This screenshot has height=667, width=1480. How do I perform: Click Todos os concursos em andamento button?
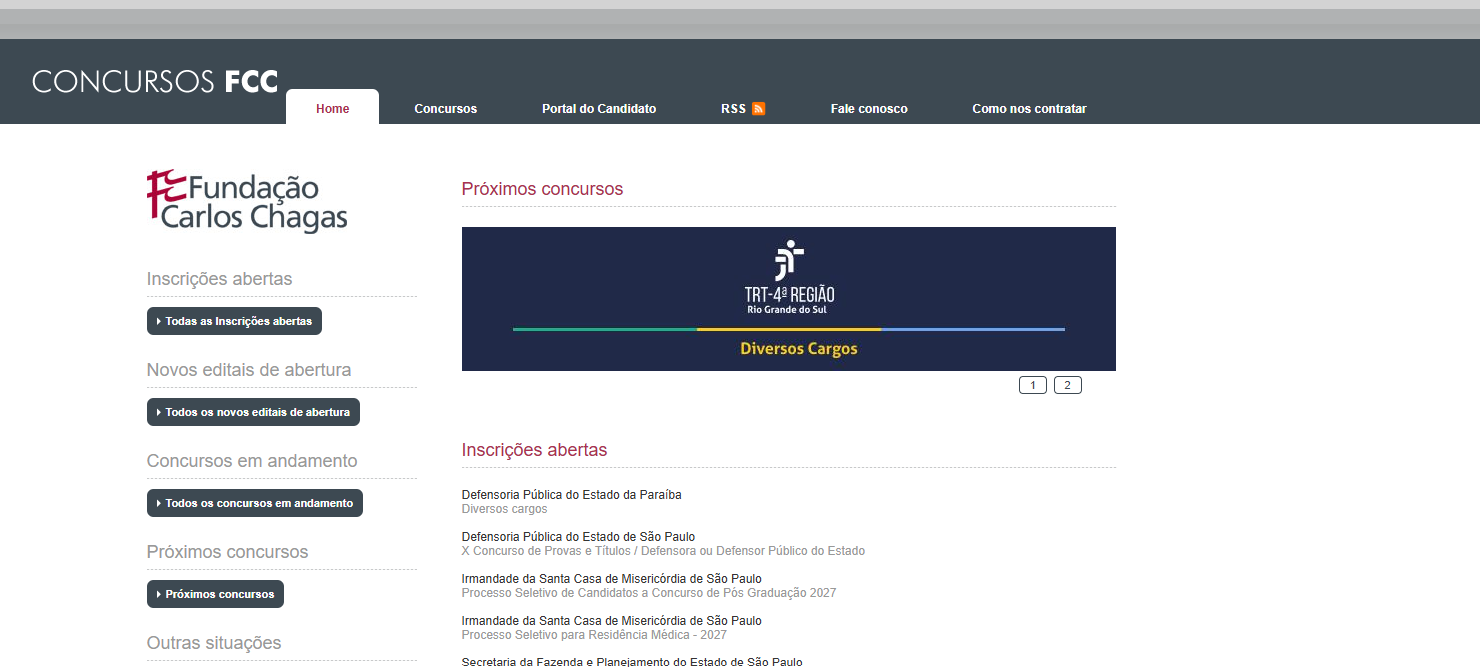tap(255, 503)
